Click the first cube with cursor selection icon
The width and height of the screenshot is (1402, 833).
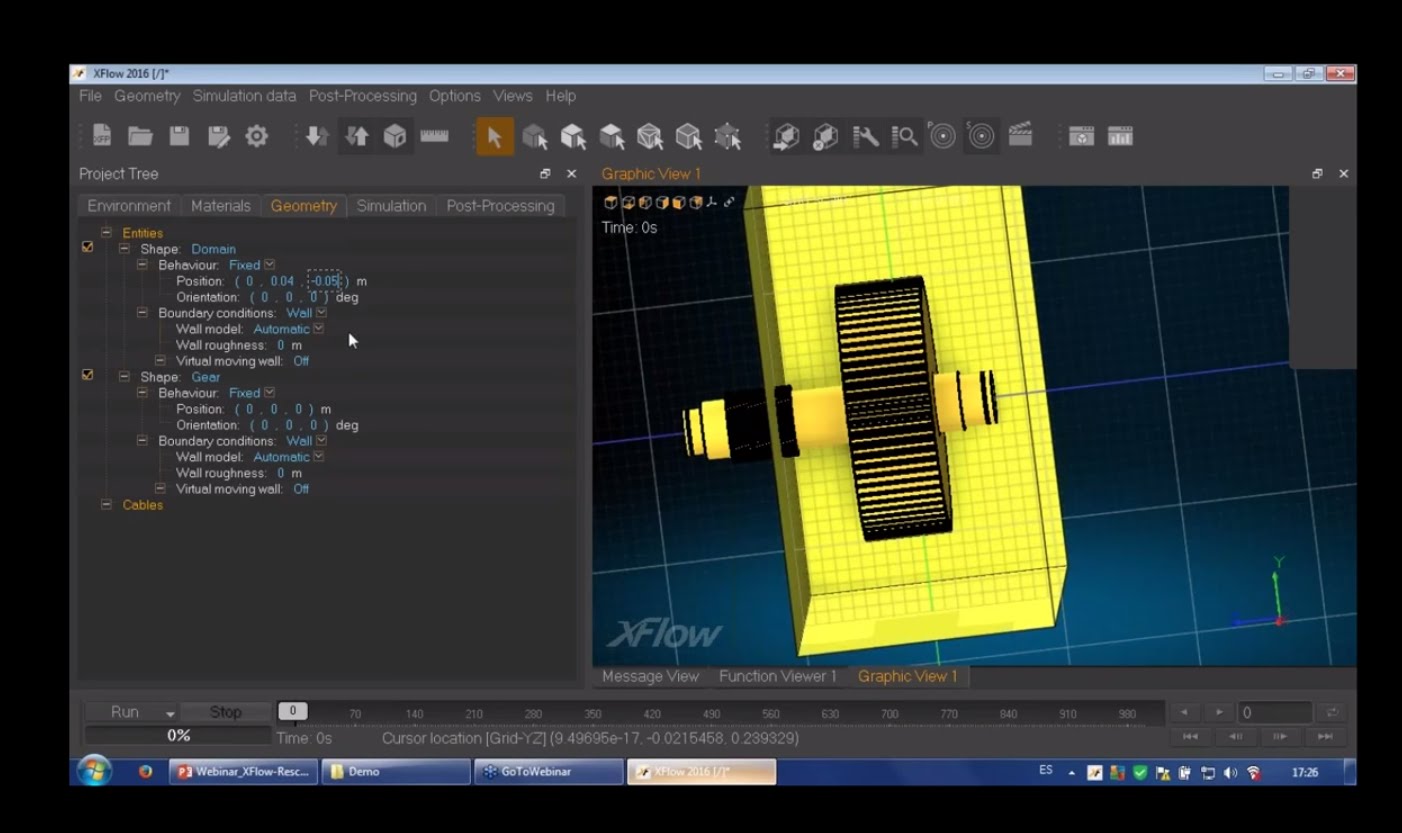pyautogui.click(x=534, y=137)
